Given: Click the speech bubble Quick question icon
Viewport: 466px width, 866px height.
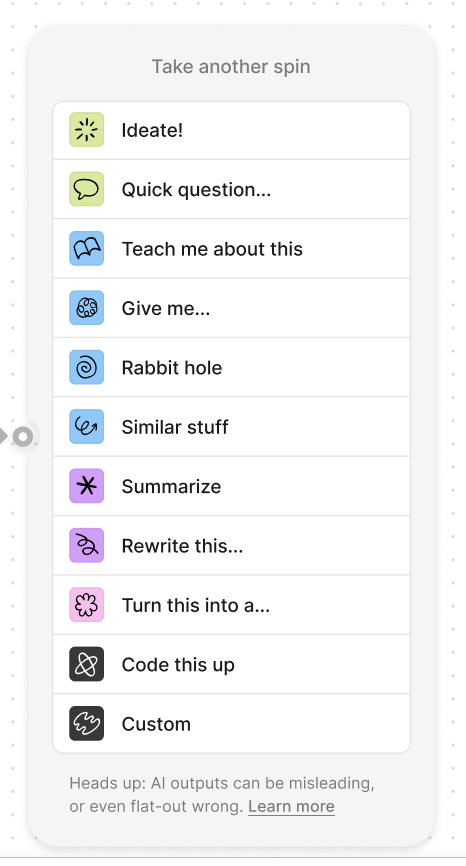Looking at the screenshot, I should tap(87, 189).
